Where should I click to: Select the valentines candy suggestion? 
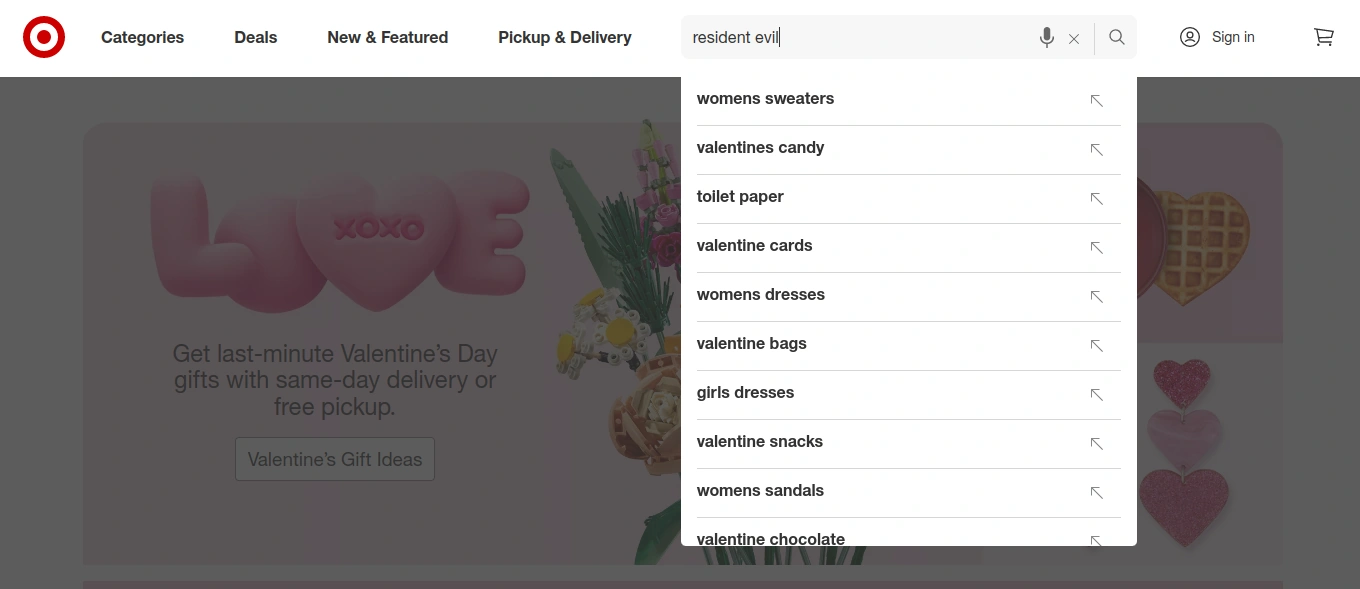pyautogui.click(x=760, y=147)
